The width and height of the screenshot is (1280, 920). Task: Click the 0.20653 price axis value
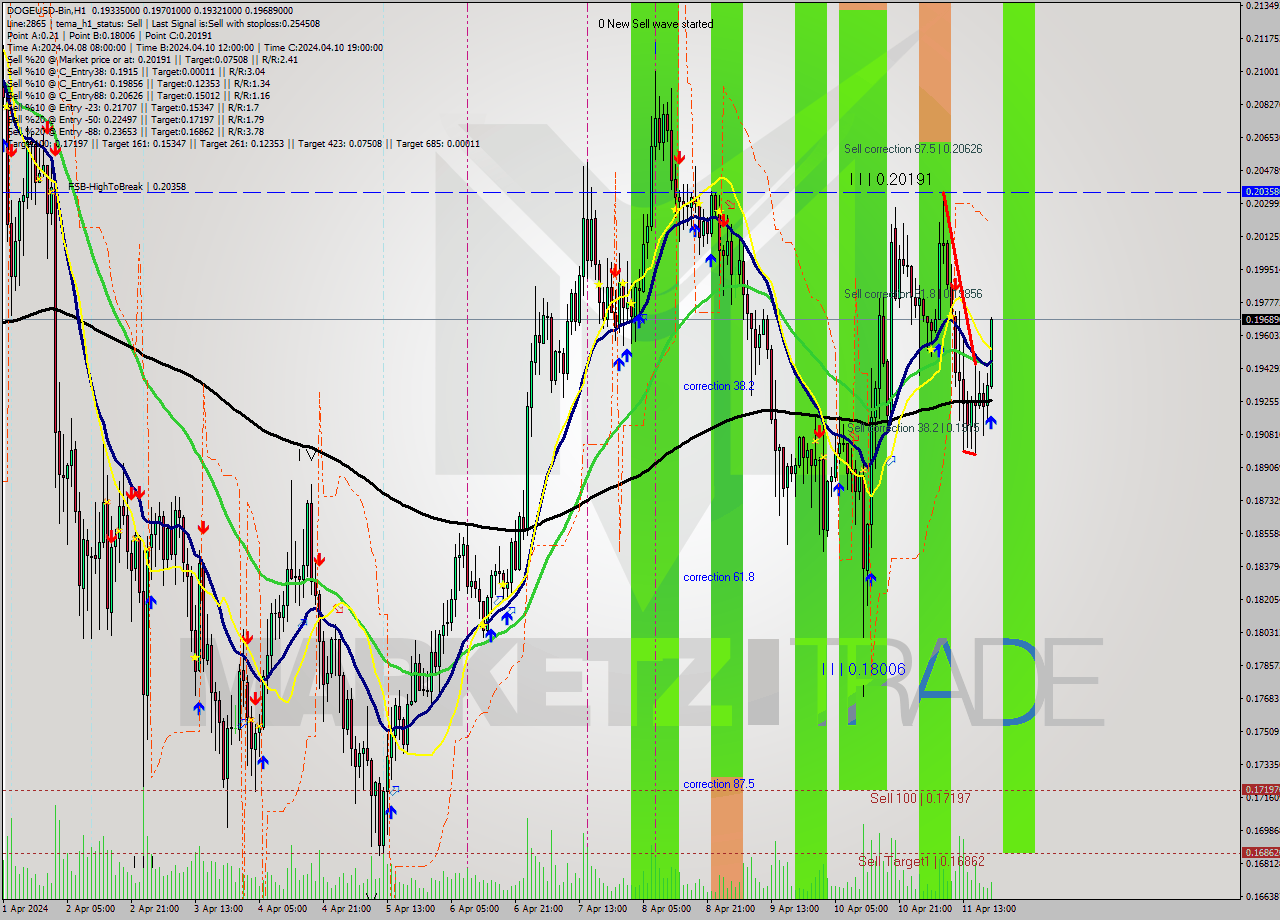pos(1262,137)
